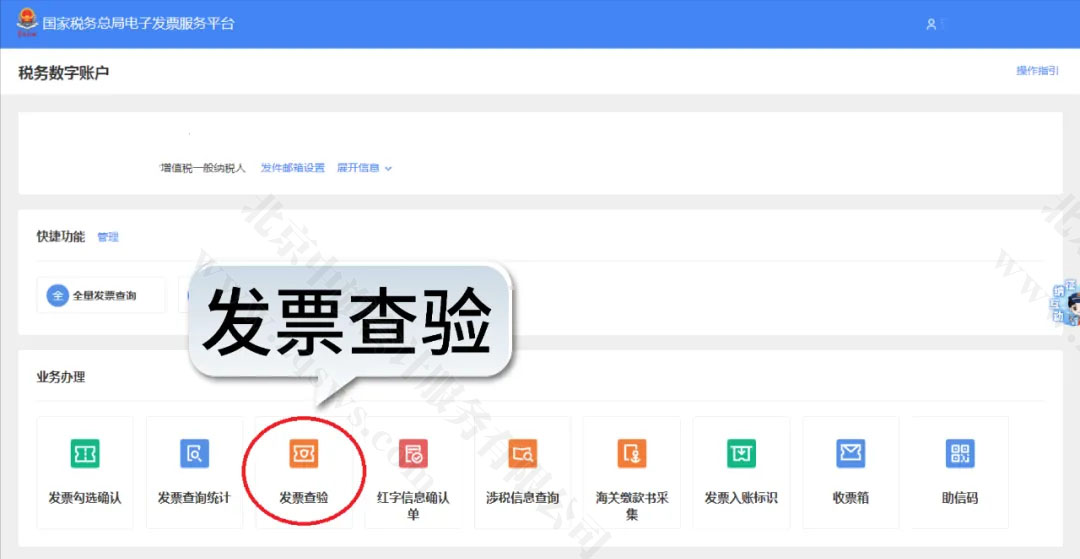The width and height of the screenshot is (1080, 559).
Task: Expand the 展开信息 dropdown
Action: [364, 168]
